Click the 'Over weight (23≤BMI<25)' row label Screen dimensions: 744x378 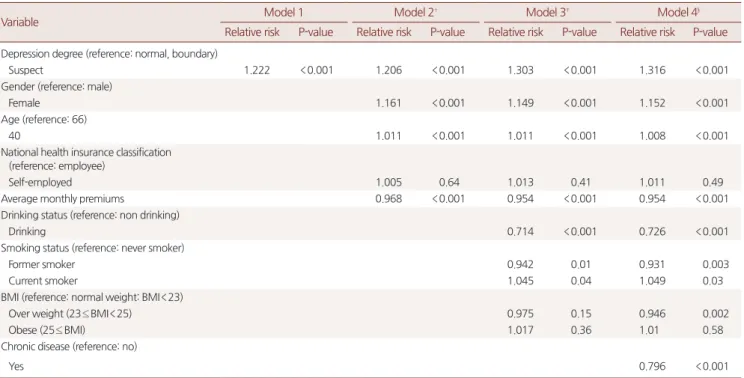(x=70, y=314)
